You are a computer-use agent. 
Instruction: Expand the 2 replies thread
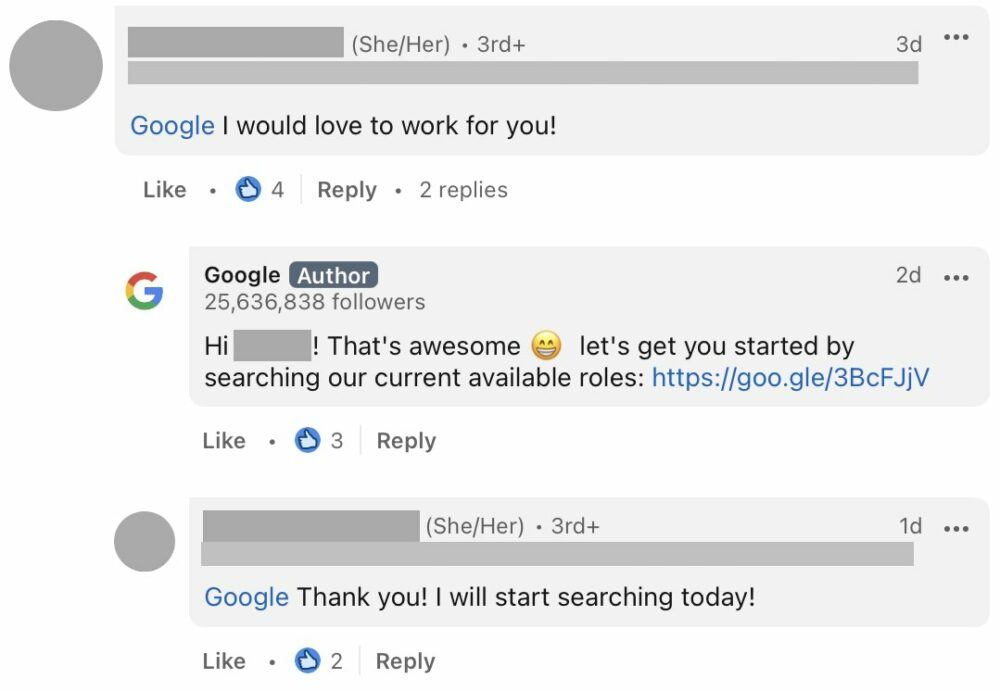[463, 189]
